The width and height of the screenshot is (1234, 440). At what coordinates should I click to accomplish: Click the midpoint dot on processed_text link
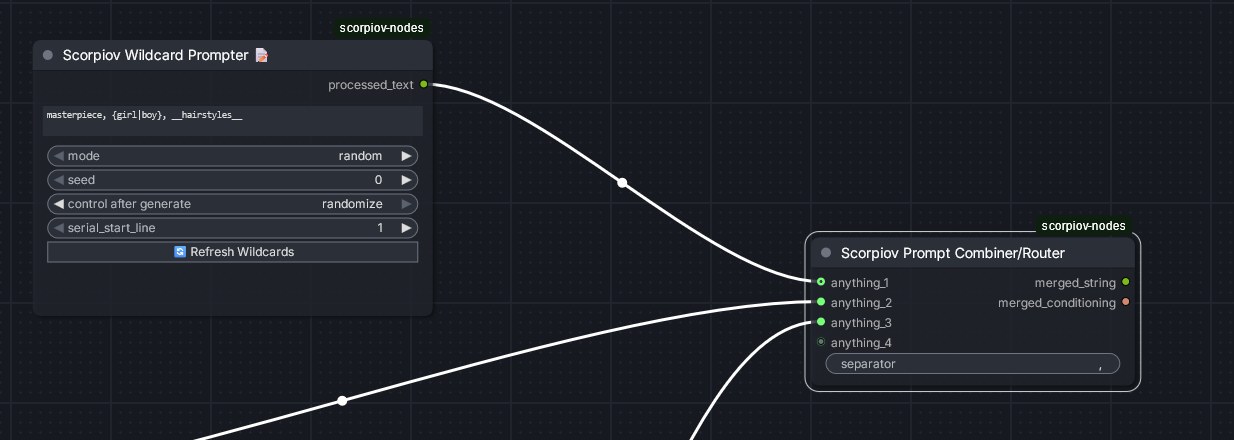coord(622,183)
